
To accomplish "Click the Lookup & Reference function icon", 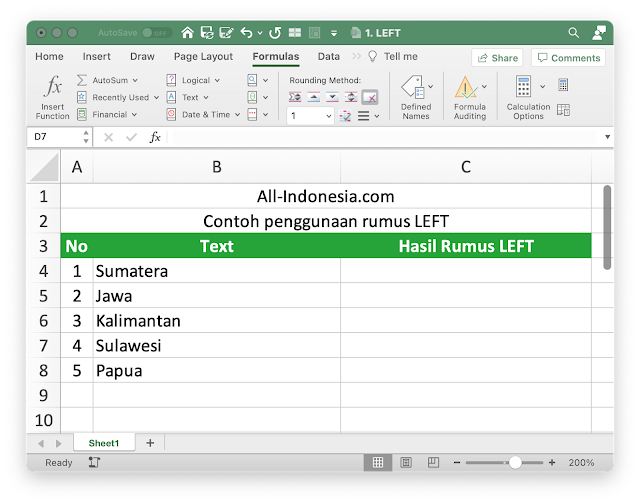I will tap(253, 80).
